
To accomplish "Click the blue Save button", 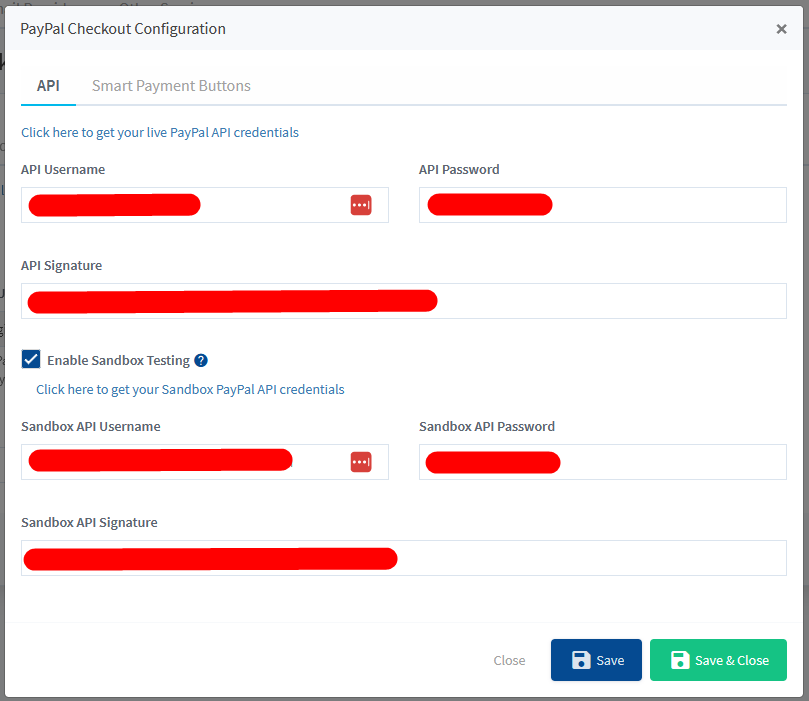I will pyautogui.click(x=596, y=660).
